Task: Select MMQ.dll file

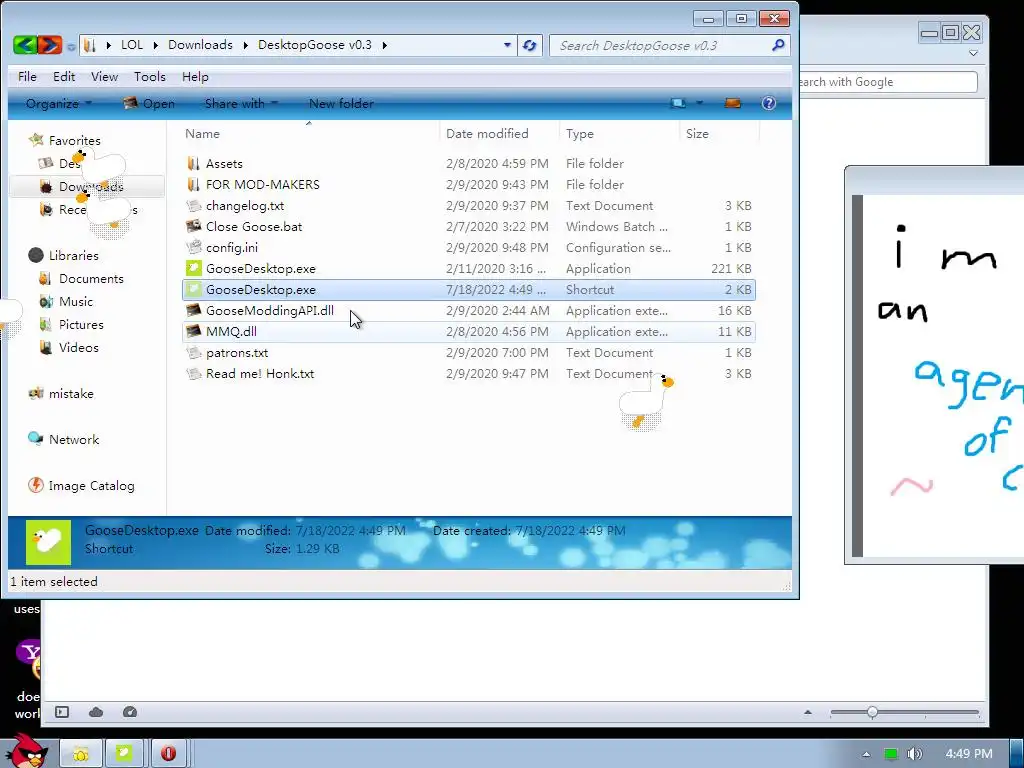Action: click(x=469, y=331)
